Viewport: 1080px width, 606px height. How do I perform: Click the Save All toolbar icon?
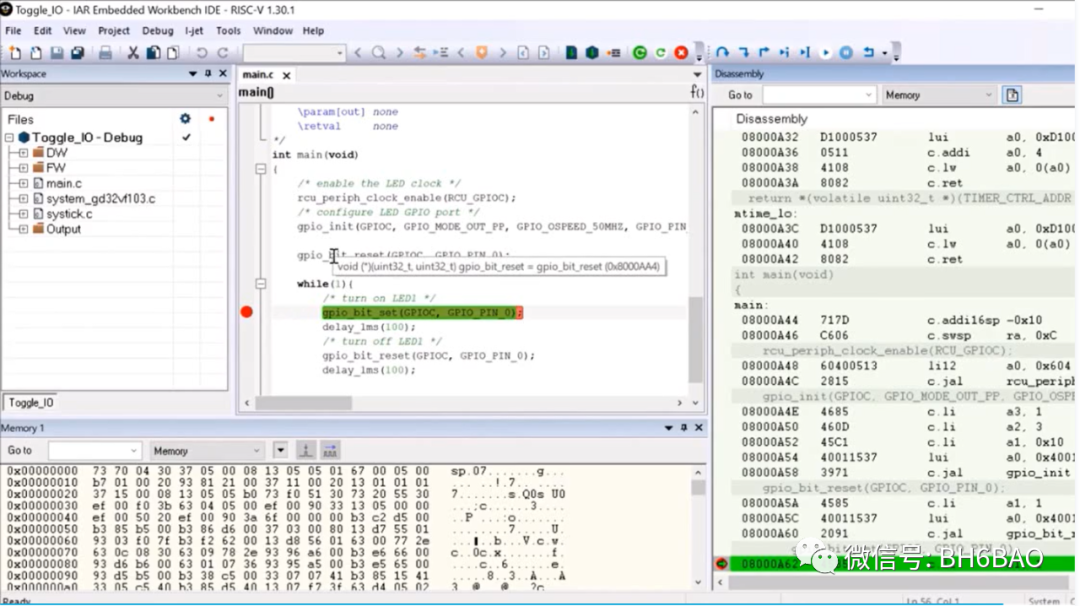click(77, 52)
